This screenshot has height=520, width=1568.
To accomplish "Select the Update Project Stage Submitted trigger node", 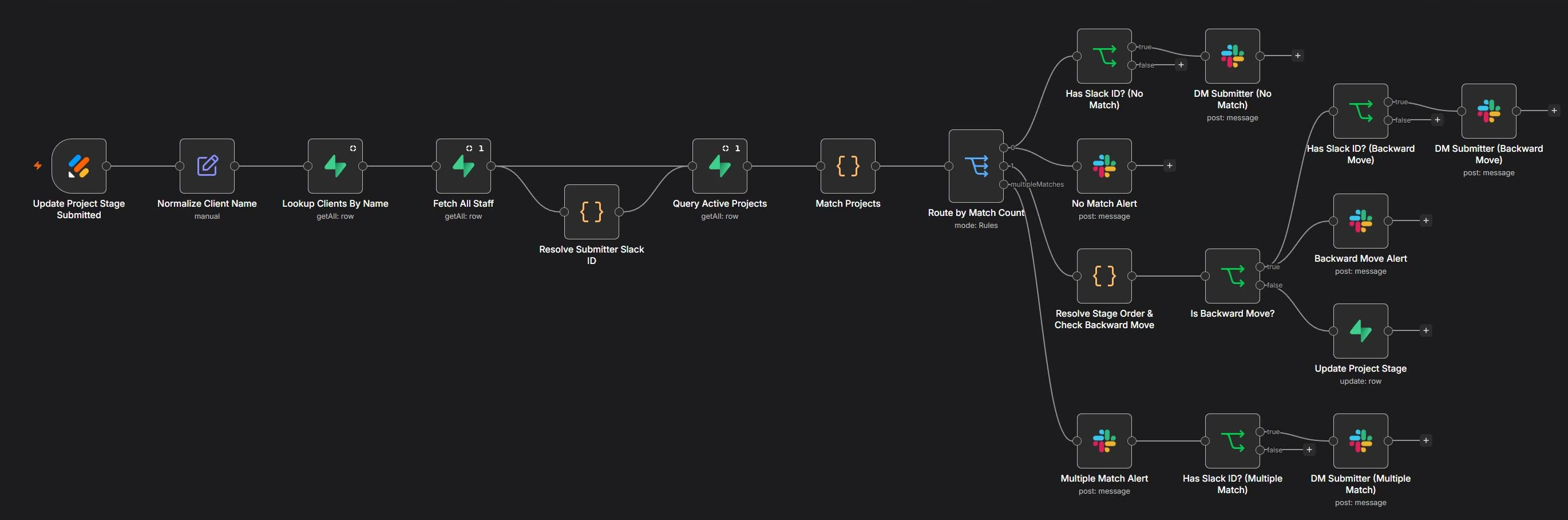I will pyautogui.click(x=79, y=166).
